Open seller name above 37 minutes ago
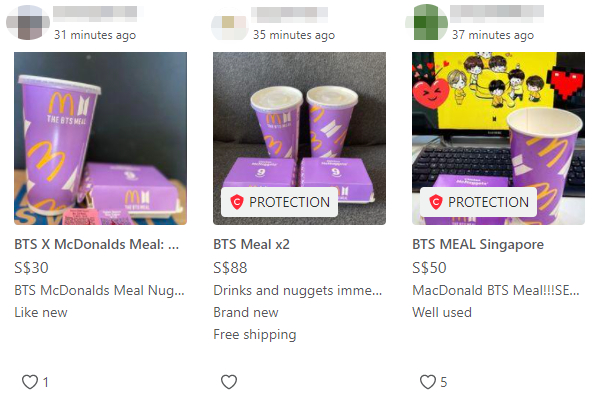The height and width of the screenshot is (405, 605). (497, 12)
